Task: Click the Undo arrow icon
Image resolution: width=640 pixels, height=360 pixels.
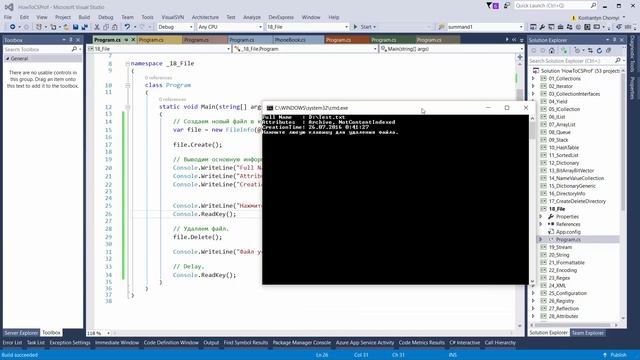Action: [x=127, y=27]
